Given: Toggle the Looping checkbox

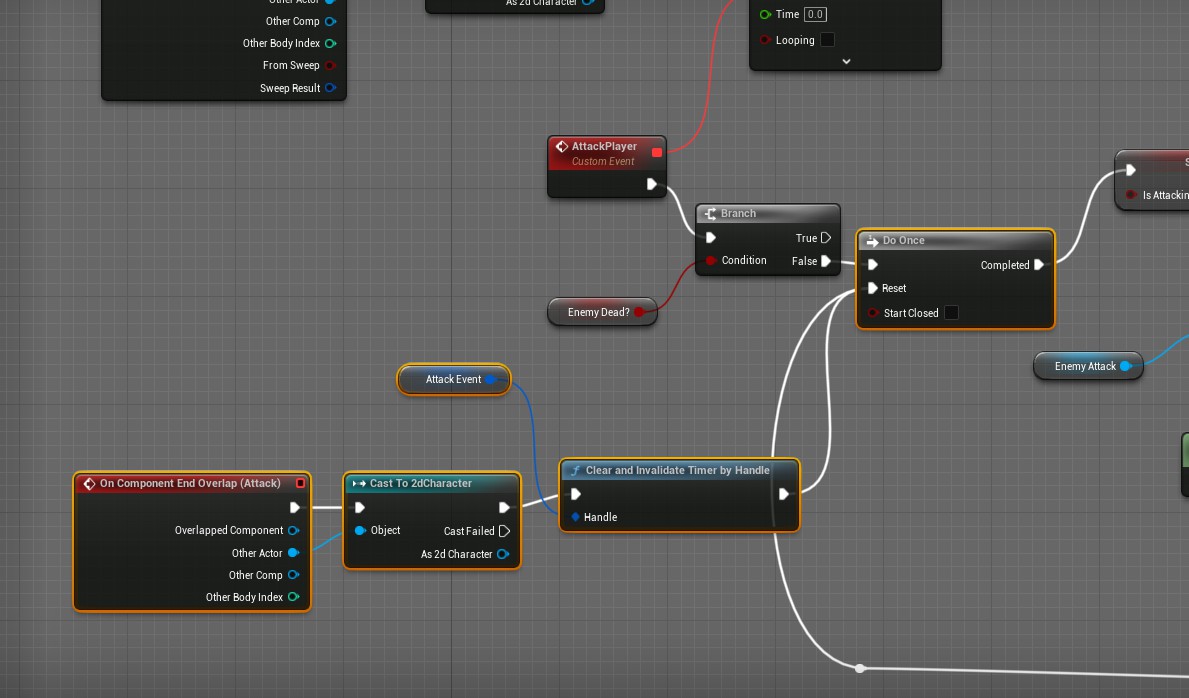Looking at the screenshot, I should (x=827, y=40).
